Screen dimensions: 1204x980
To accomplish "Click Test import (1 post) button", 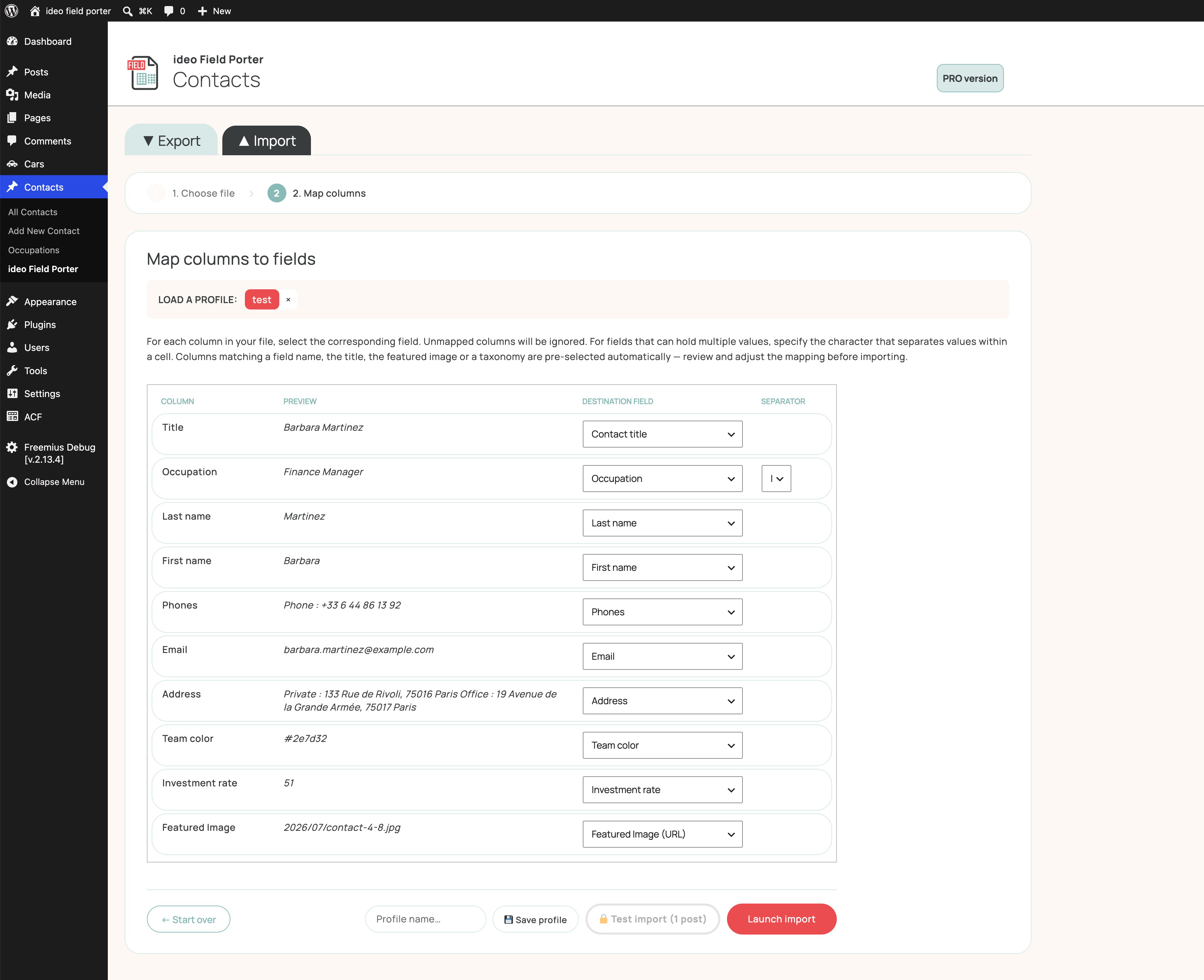I will (653, 919).
